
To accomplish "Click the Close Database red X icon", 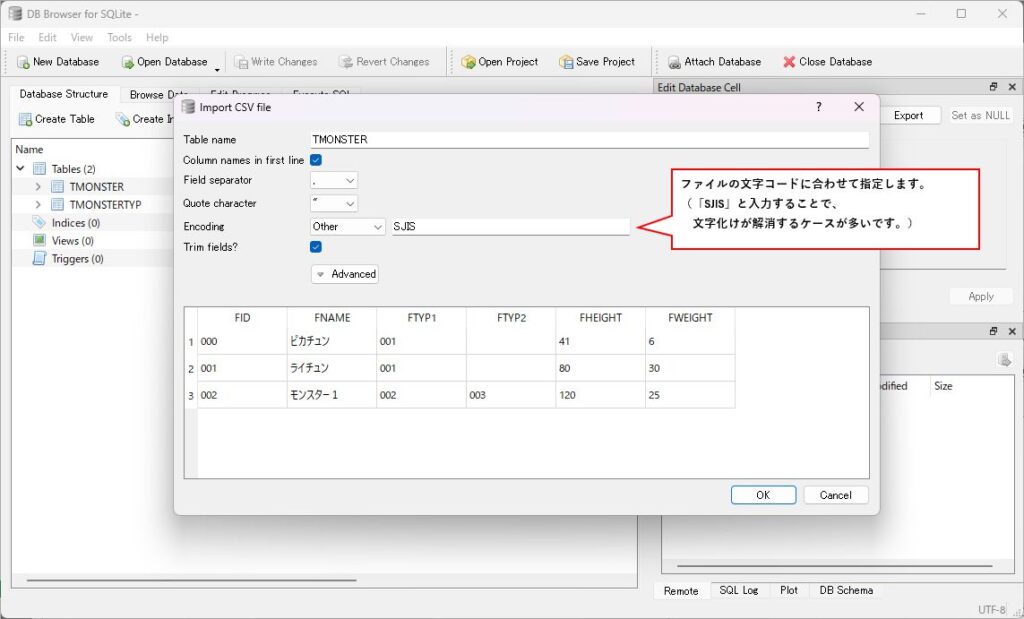I will (789, 62).
